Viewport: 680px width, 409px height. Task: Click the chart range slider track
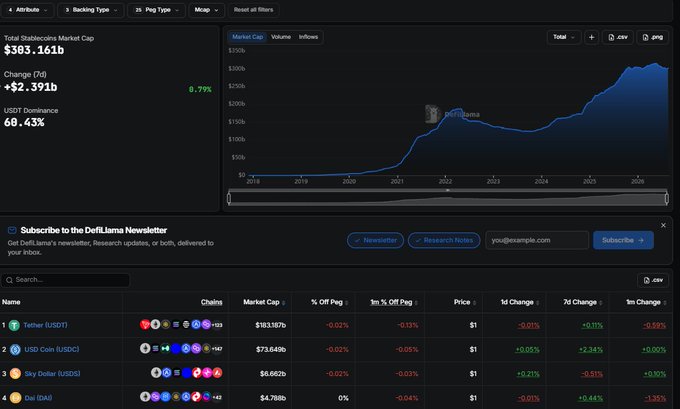pyautogui.click(x=448, y=199)
